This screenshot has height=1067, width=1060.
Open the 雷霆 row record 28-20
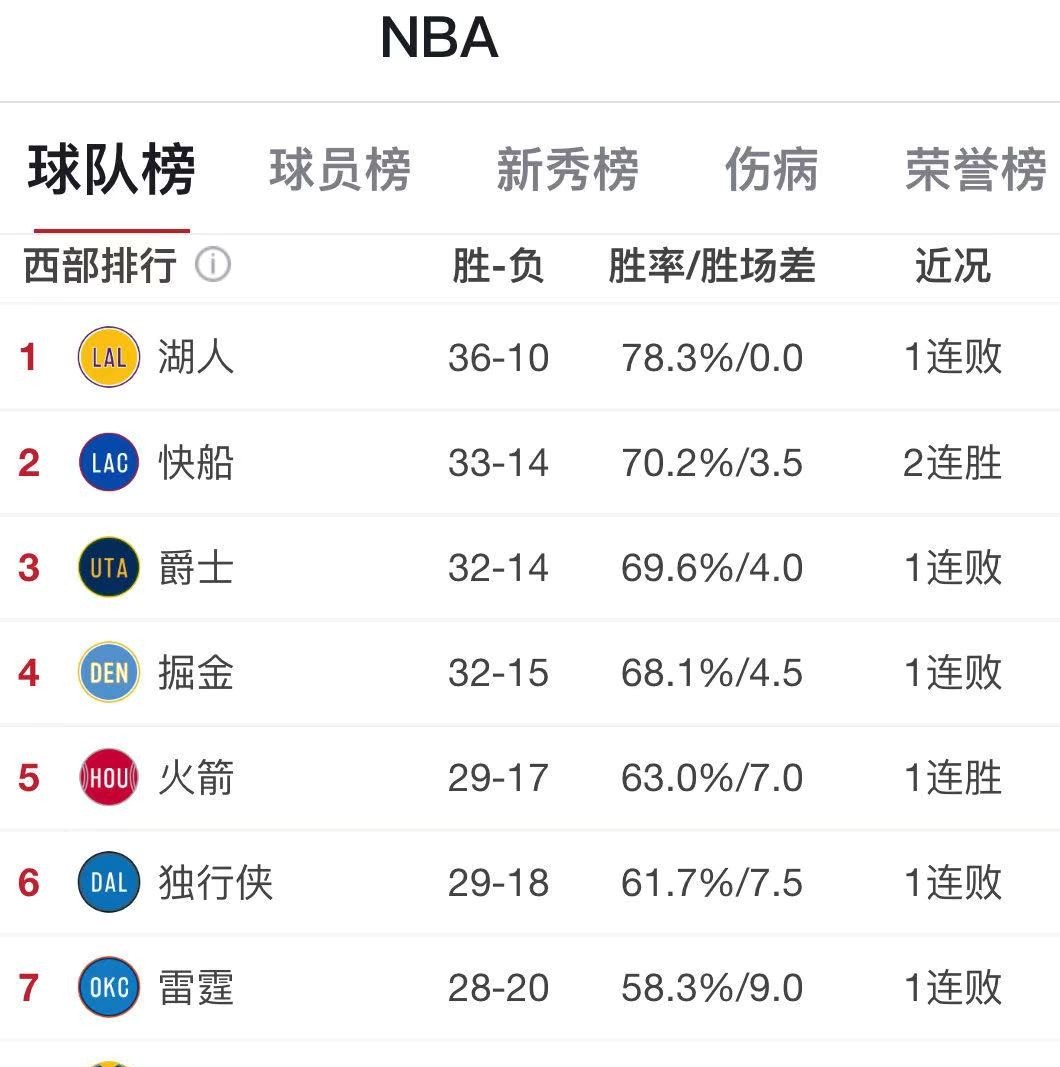pos(499,988)
